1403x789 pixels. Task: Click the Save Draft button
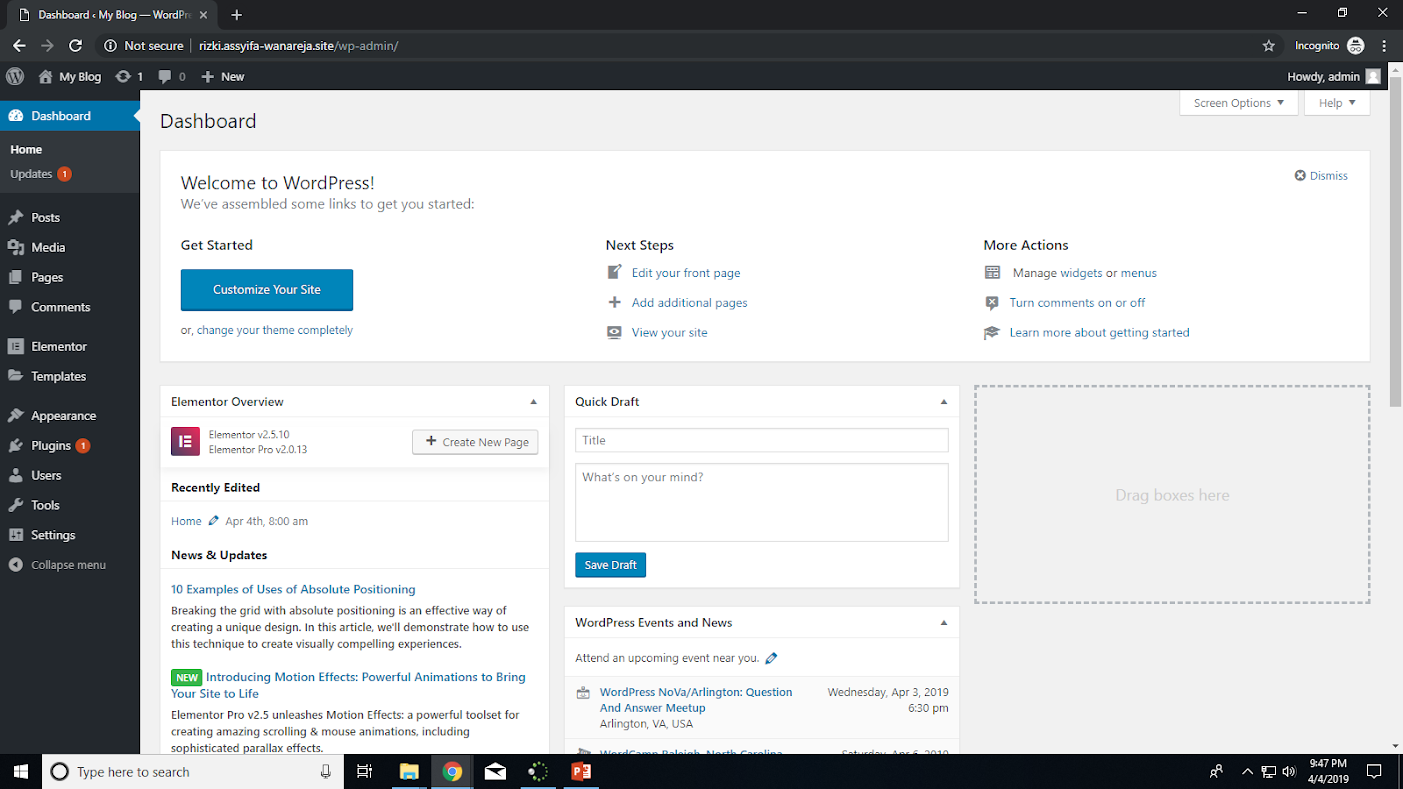point(611,565)
